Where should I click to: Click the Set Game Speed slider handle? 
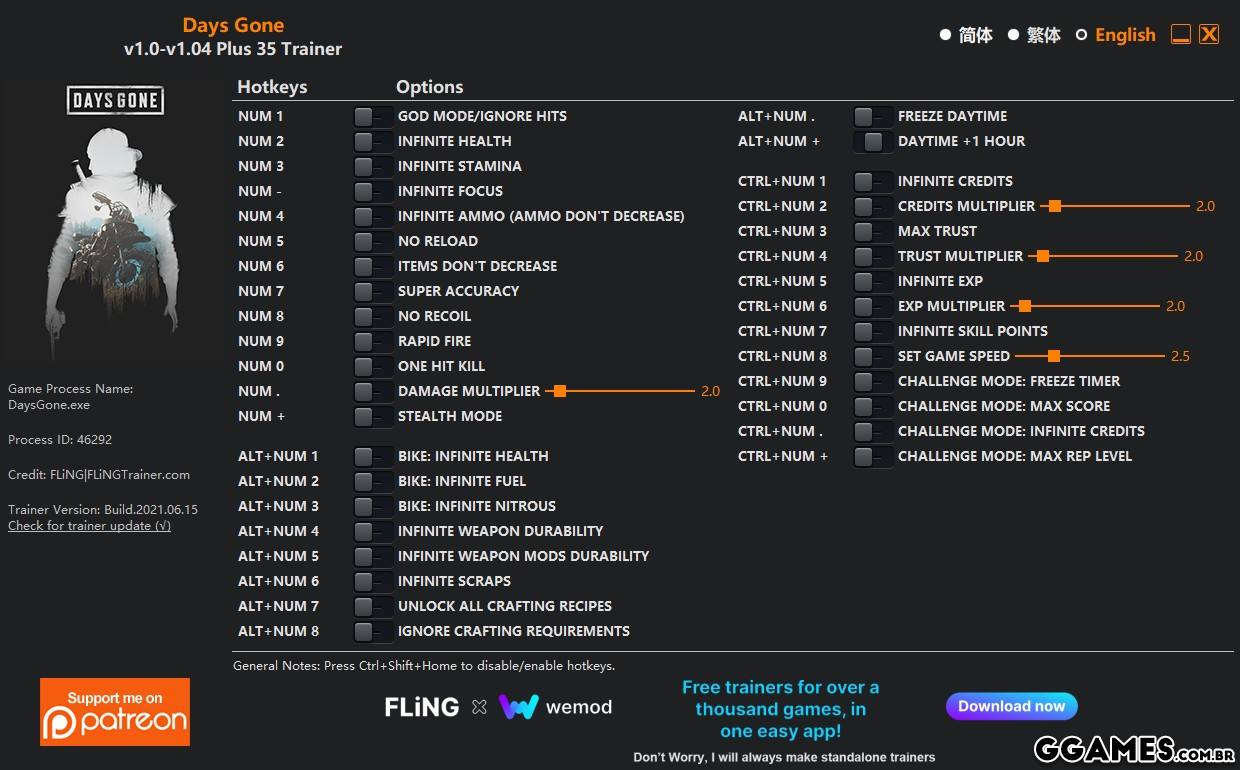tap(1053, 356)
